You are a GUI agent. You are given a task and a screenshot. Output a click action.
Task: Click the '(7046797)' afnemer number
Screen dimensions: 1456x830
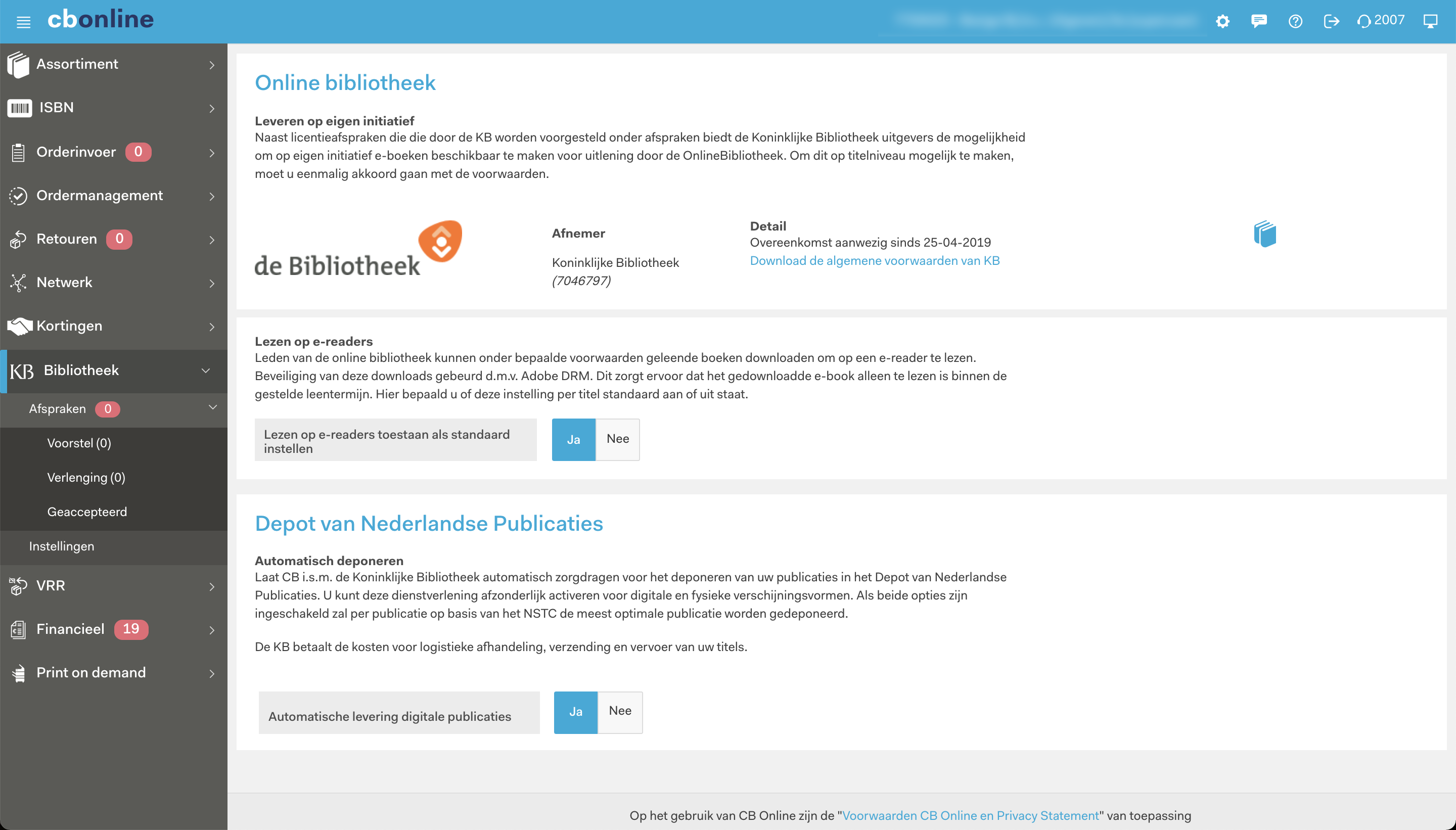[581, 281]
